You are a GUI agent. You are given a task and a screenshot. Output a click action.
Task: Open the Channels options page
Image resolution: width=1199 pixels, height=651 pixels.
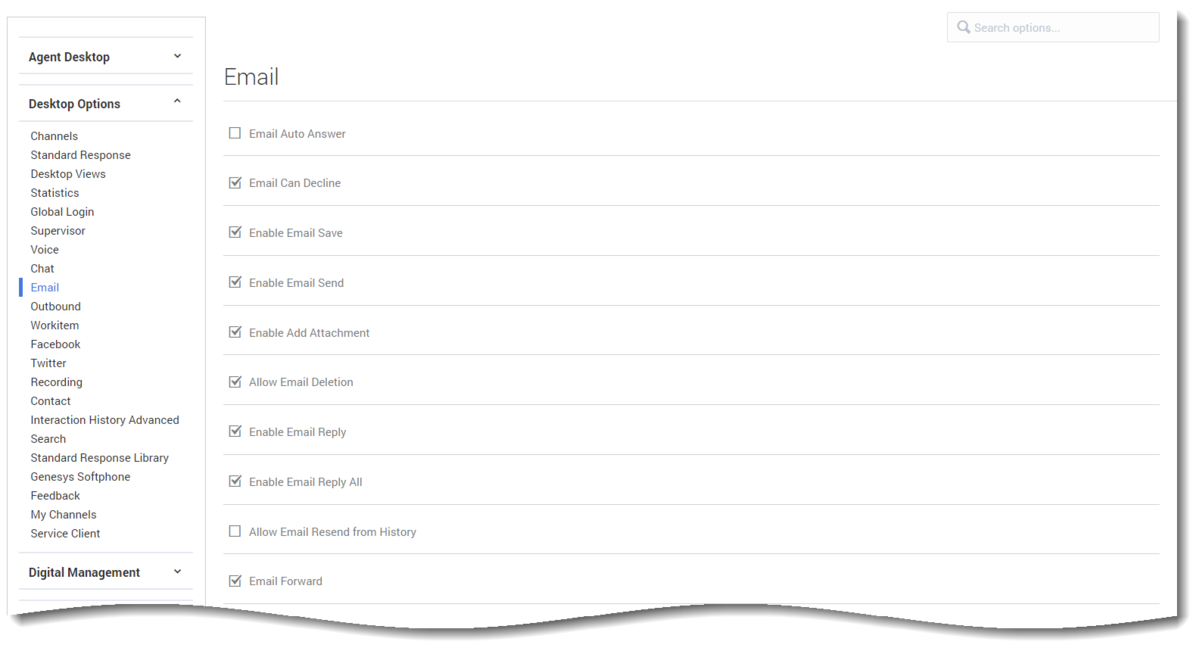(x=54, y=136)
